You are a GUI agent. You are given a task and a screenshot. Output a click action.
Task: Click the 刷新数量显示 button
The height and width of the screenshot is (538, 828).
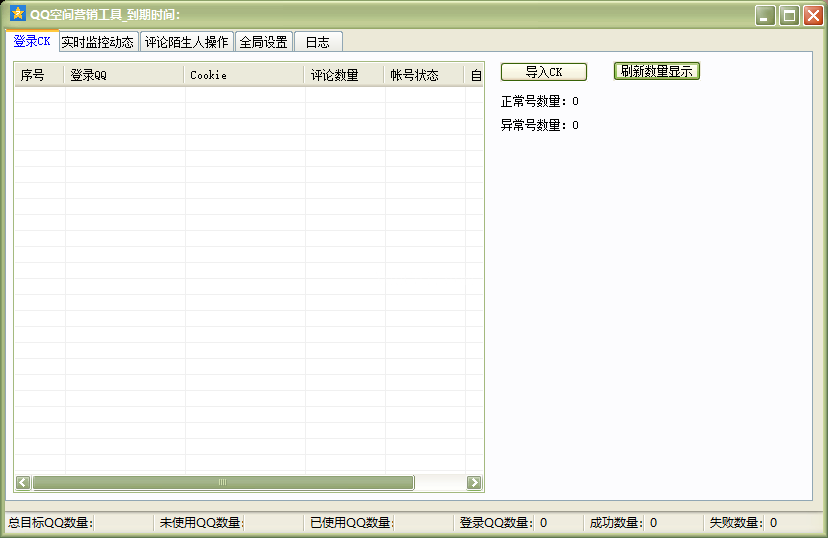[656, 71]
